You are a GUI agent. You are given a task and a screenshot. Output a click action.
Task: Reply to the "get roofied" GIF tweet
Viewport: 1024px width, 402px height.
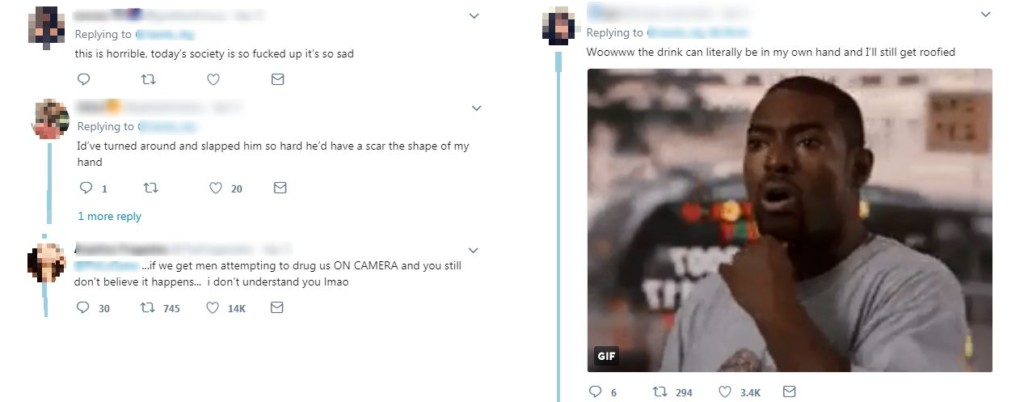[x=595, y=392]
